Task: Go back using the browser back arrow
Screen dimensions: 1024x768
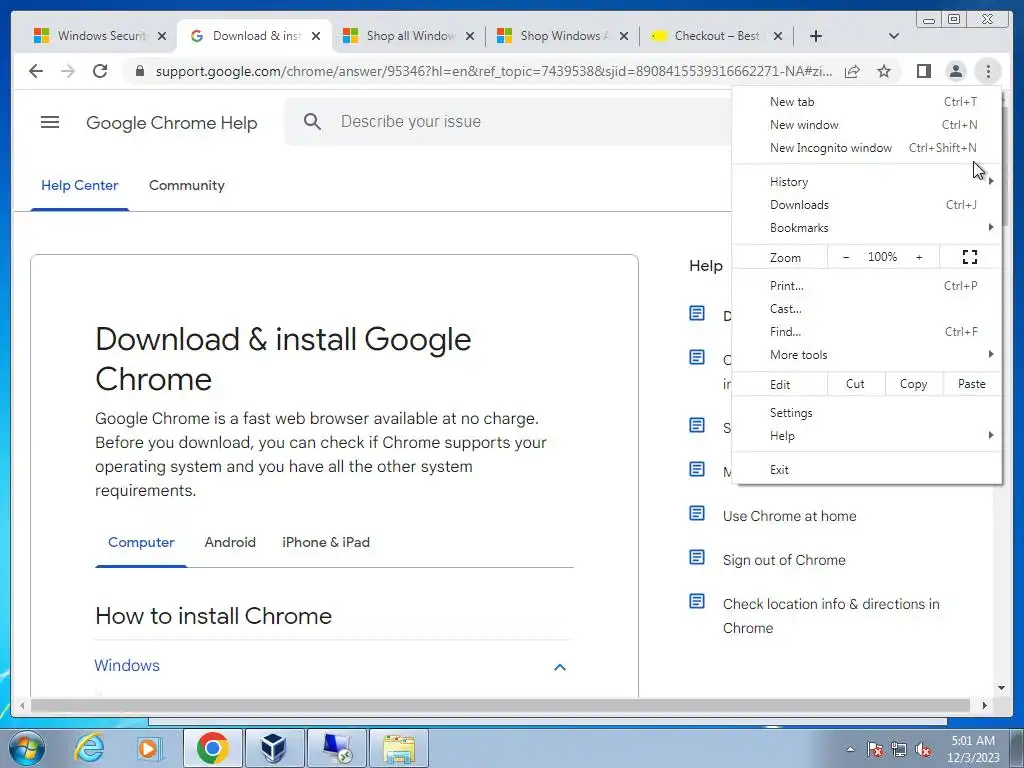Action: (x=36, y=71)
